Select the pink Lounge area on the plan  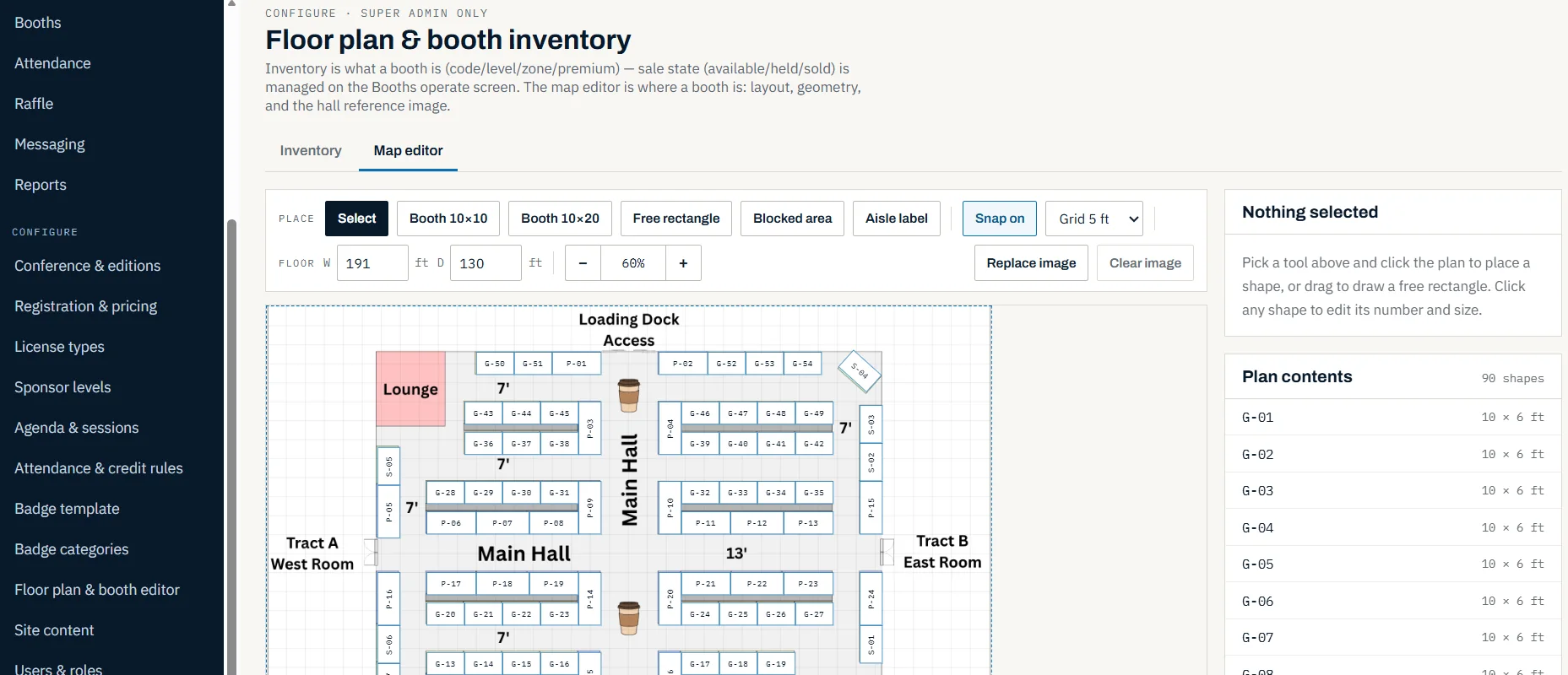coord(410,389)
